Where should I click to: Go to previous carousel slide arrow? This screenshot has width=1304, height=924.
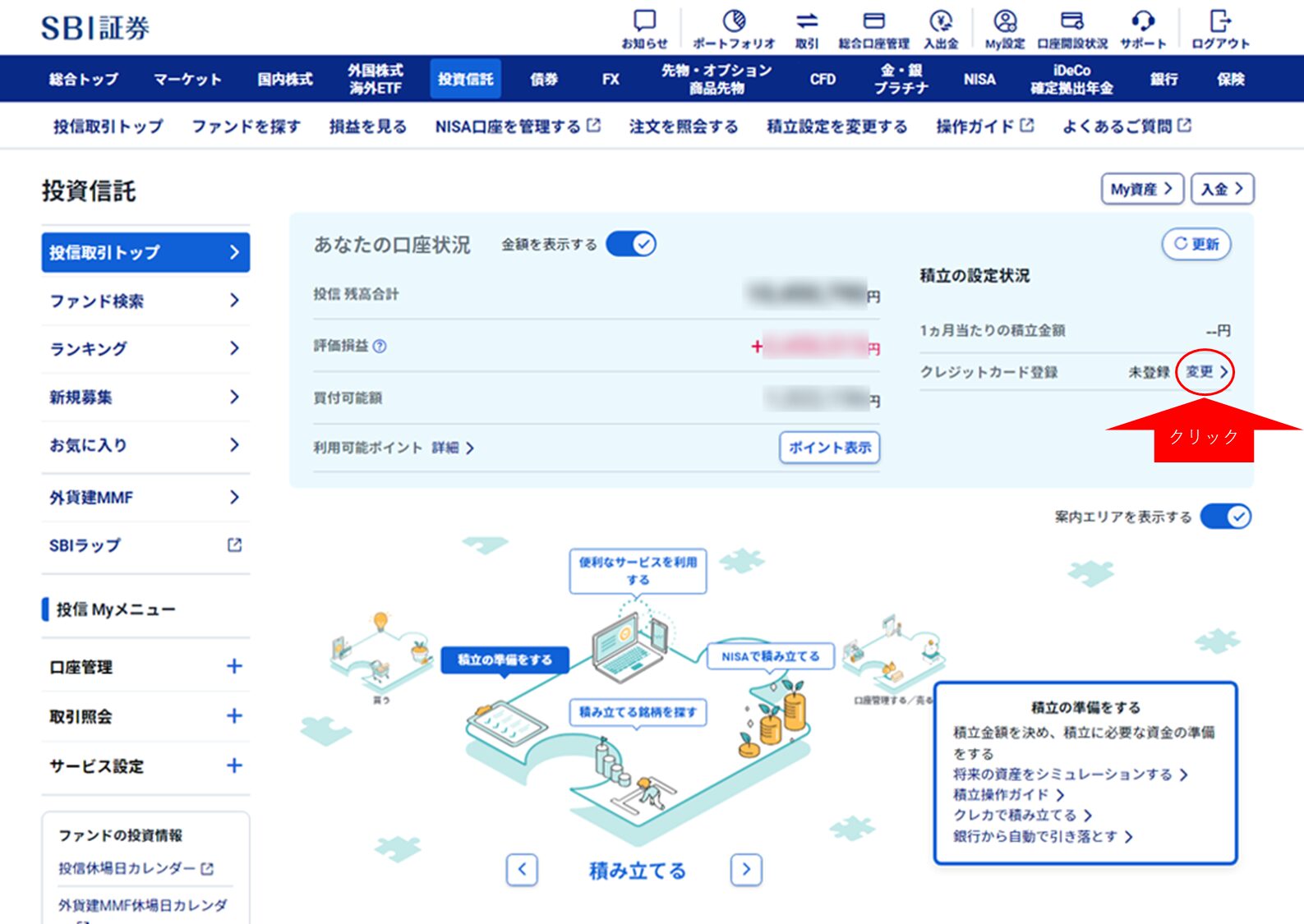522,869
